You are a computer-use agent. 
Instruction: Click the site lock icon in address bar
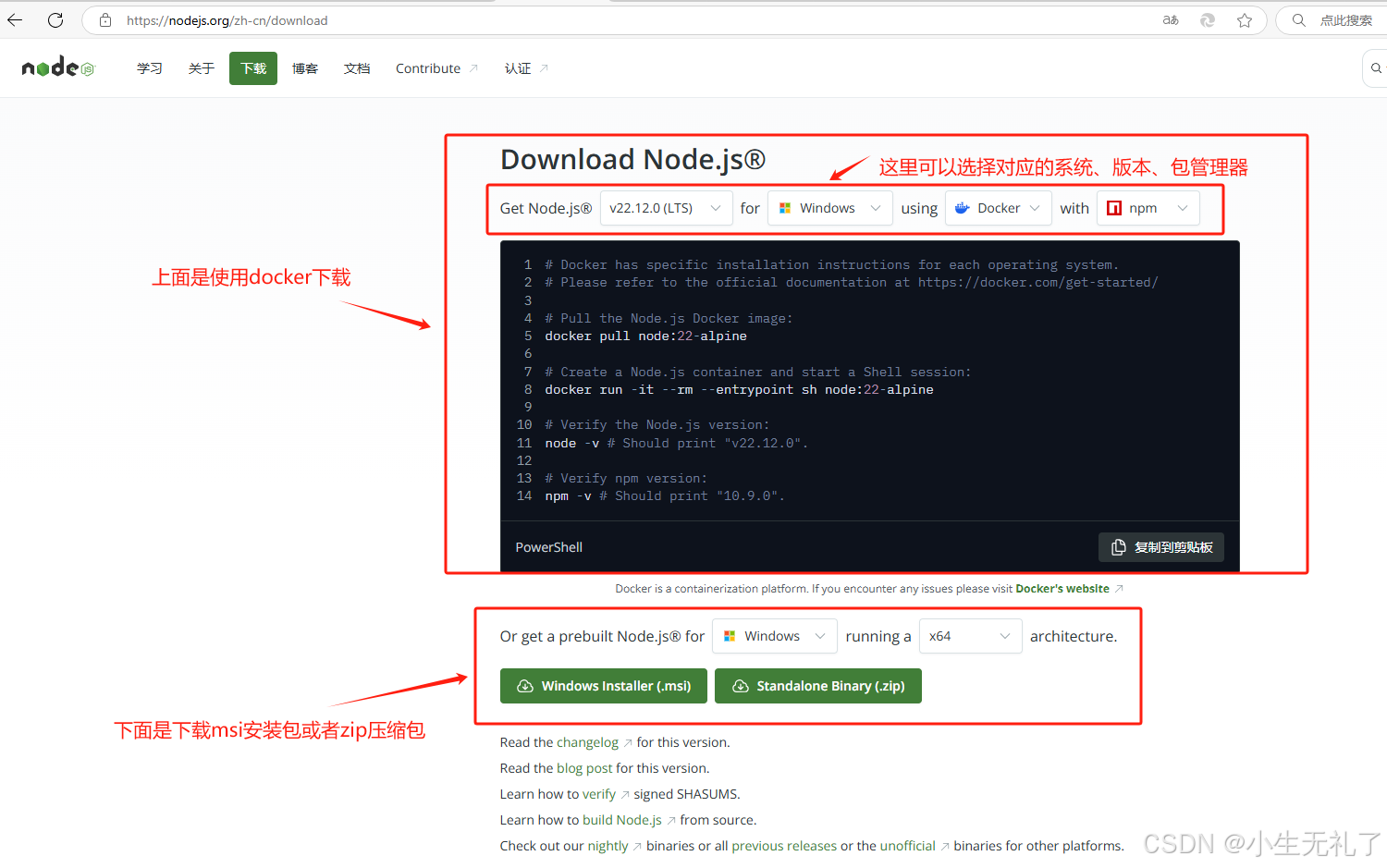pyautogui.click(x=105, y=19)
